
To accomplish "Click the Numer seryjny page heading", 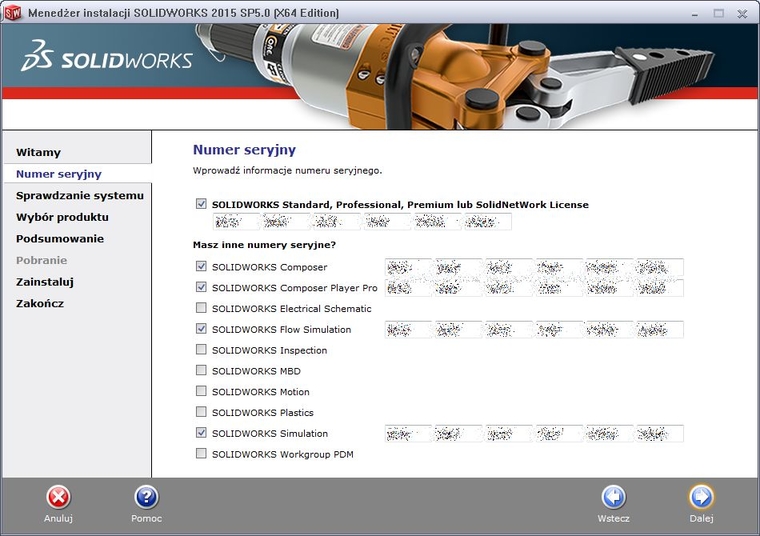I will 244,150.
